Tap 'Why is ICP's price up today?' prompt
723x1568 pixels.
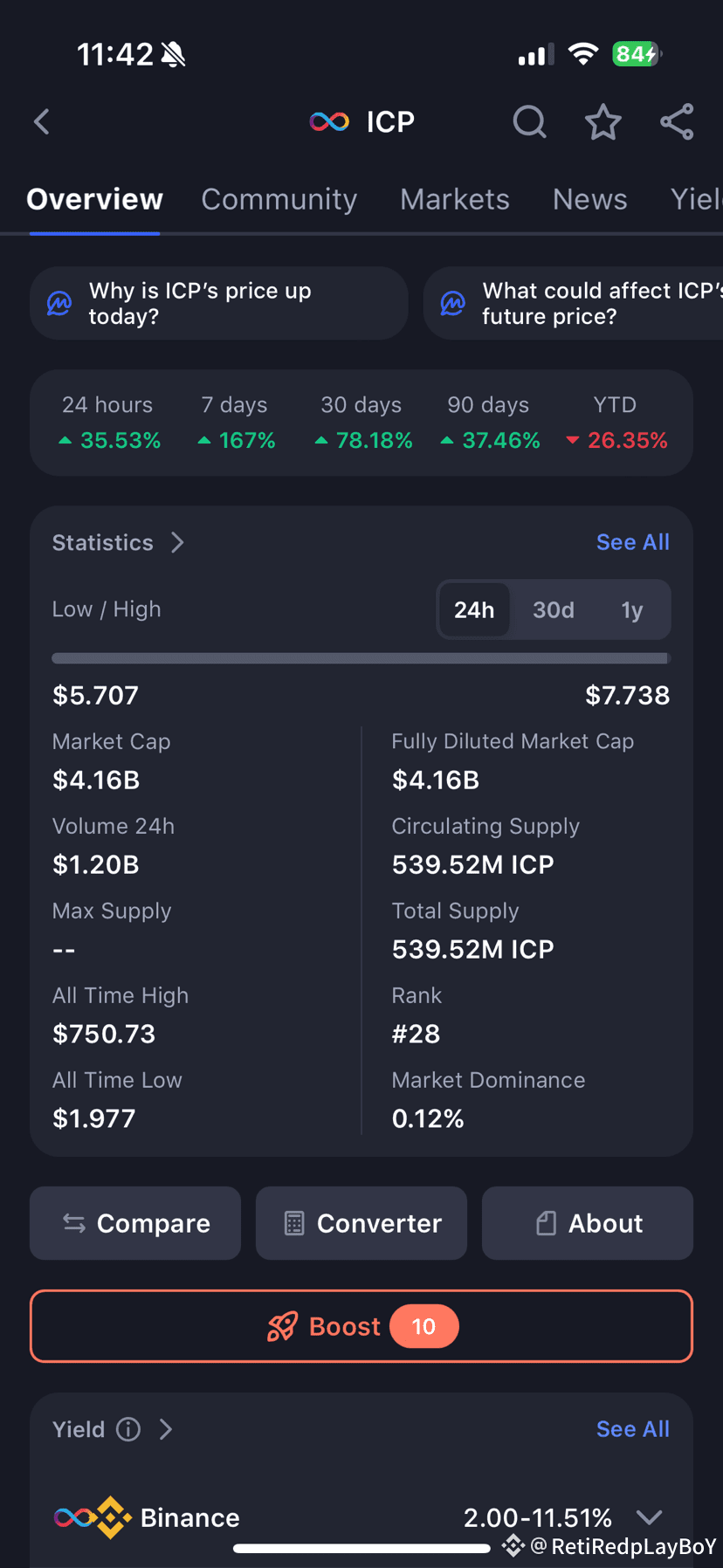click(x=219, y=303)
